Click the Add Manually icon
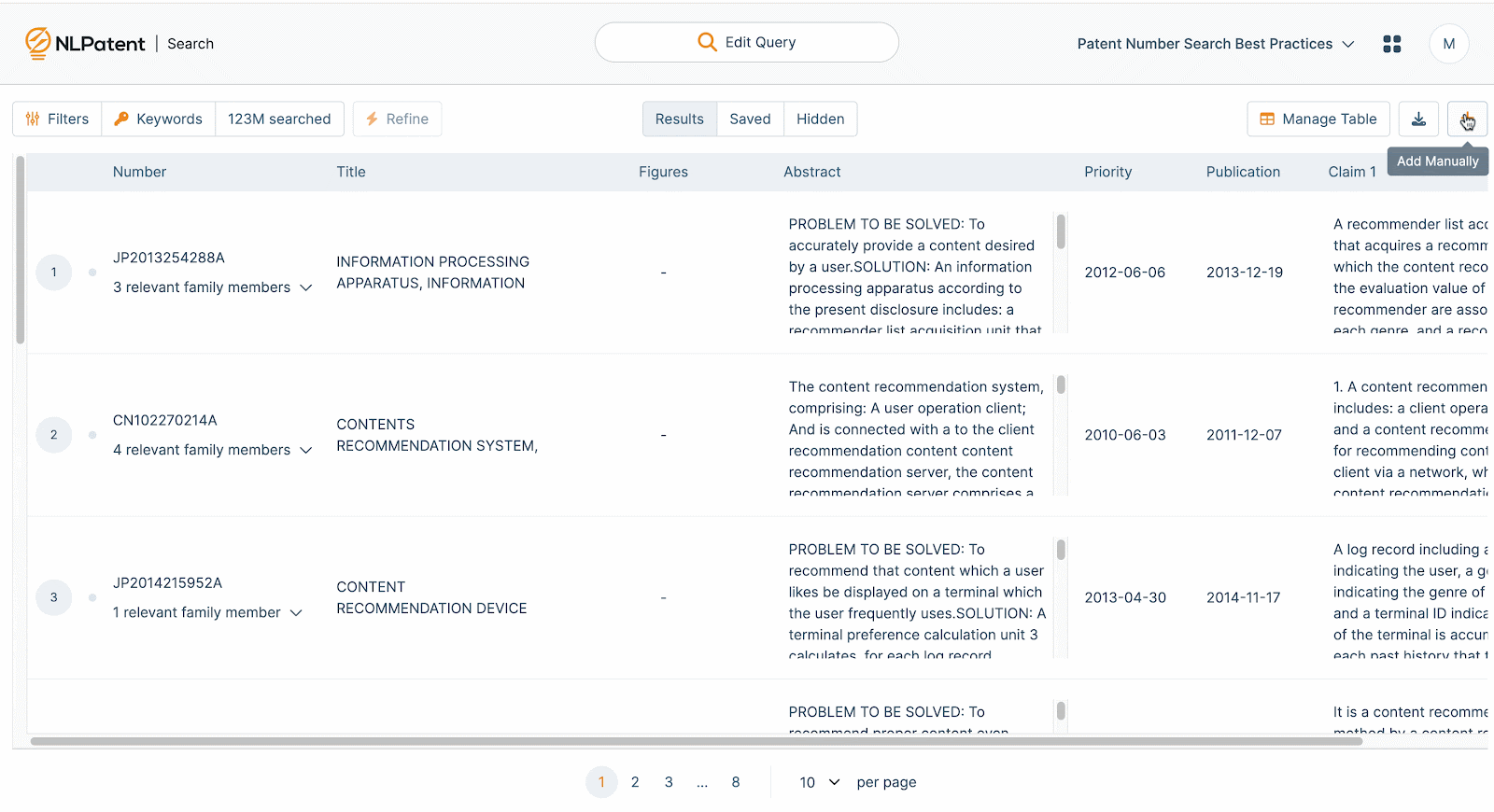The height and width of the screenshot is (812, 1494). (1466, 119)
